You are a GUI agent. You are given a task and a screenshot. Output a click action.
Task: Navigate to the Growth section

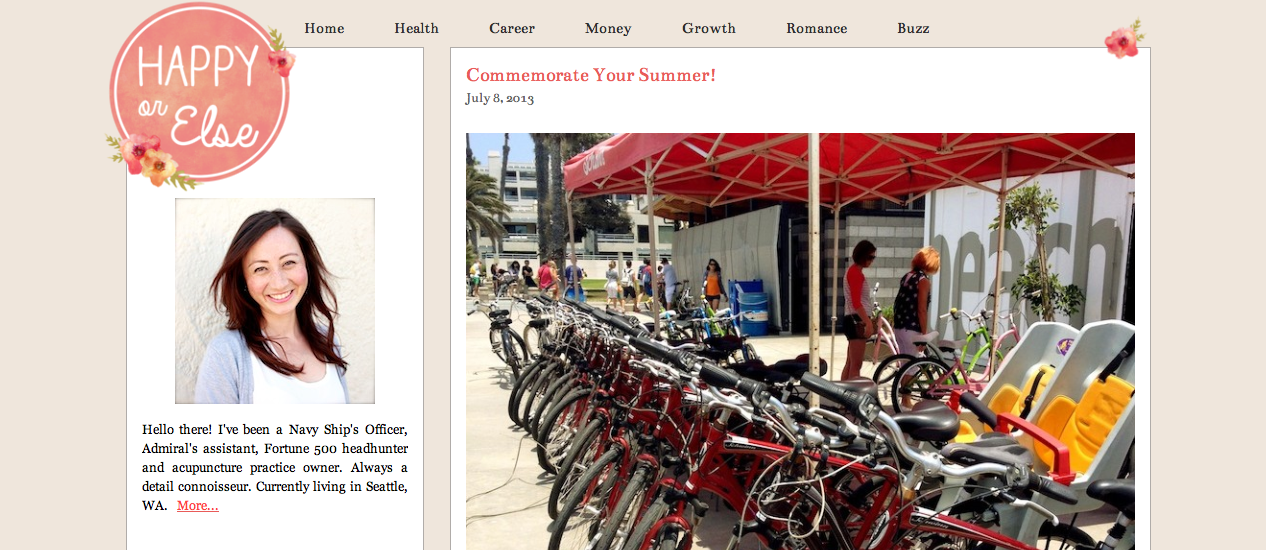click(x=709, y=28)
